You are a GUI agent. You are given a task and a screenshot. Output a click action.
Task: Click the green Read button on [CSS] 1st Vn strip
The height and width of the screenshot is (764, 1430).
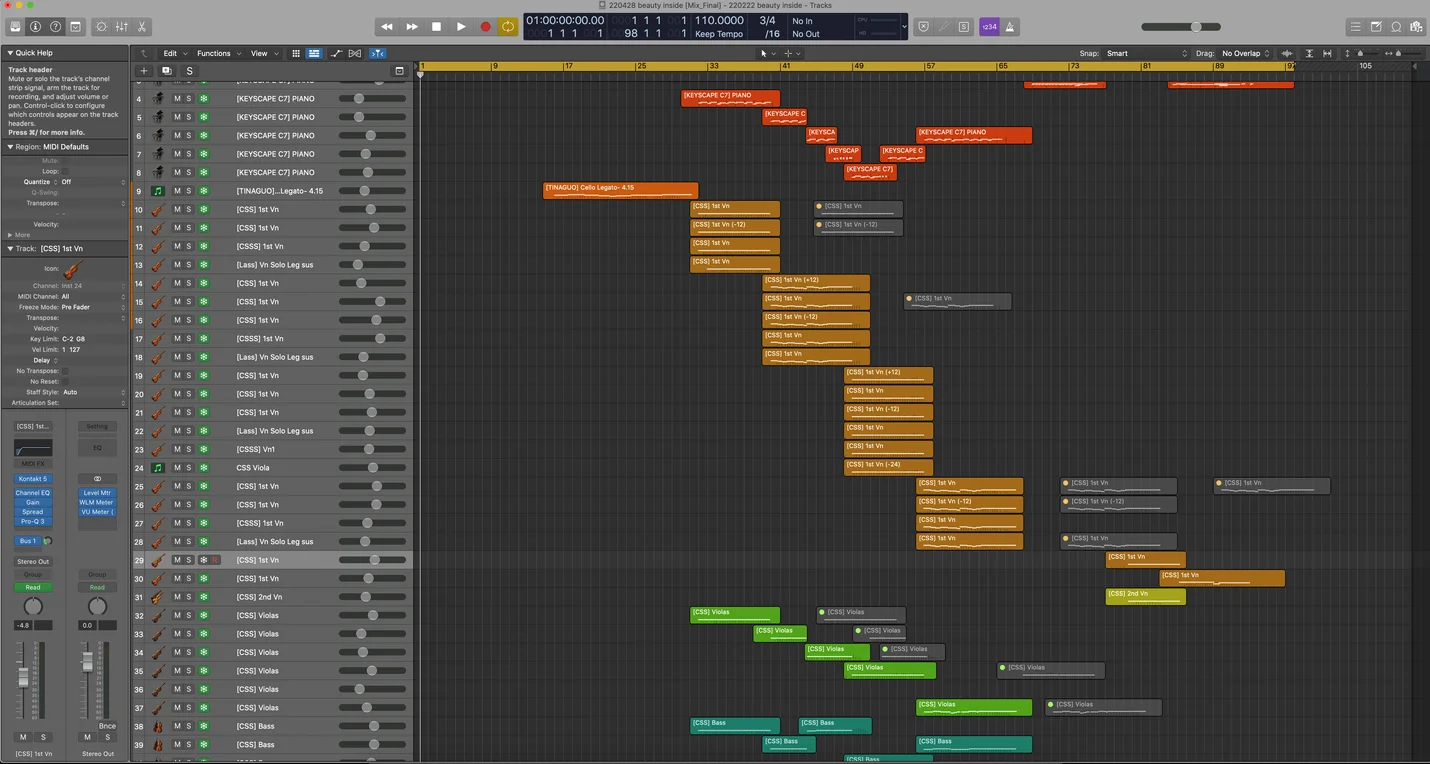click(33, 587)
